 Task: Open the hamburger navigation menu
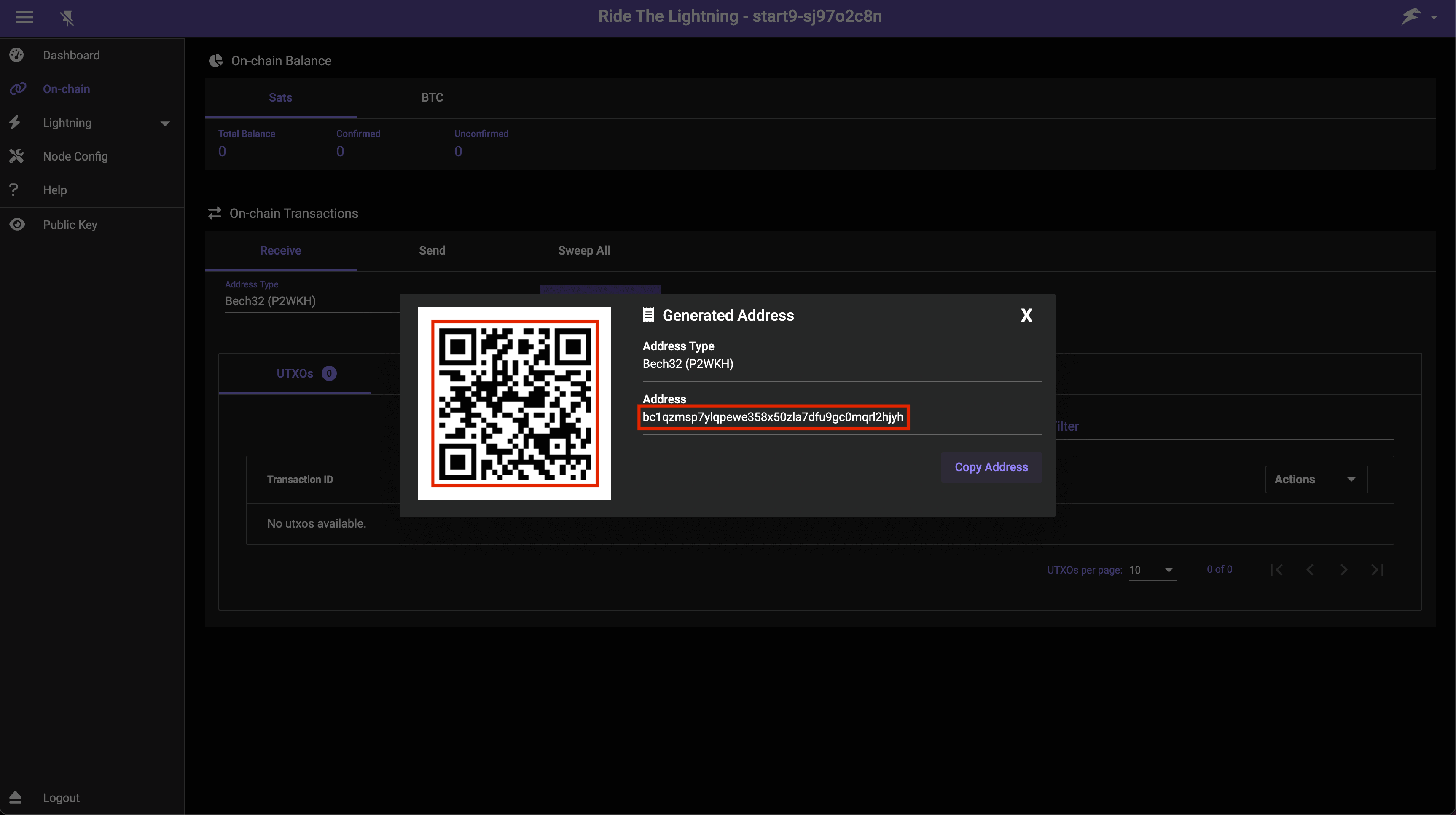[x=24, y=17]
